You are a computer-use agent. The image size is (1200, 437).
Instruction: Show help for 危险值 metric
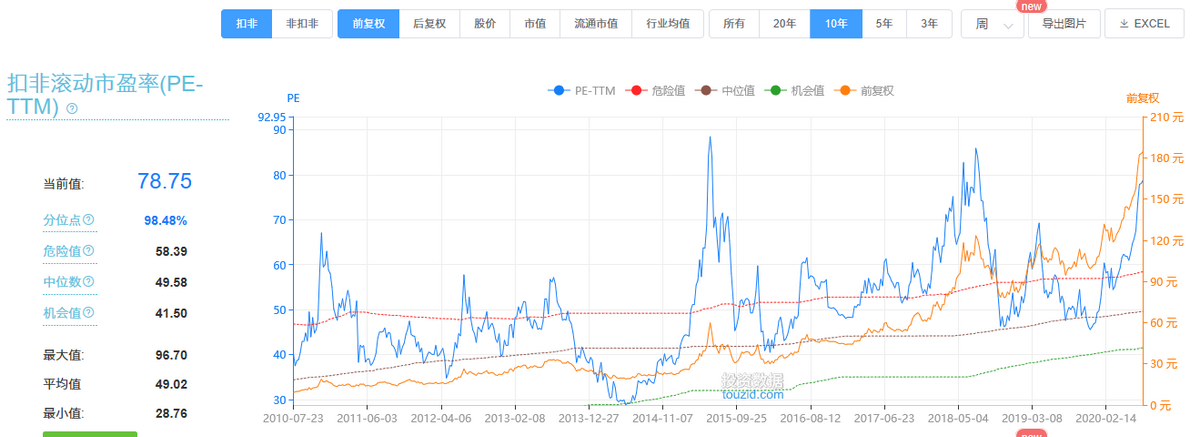(x=88, y=251)
